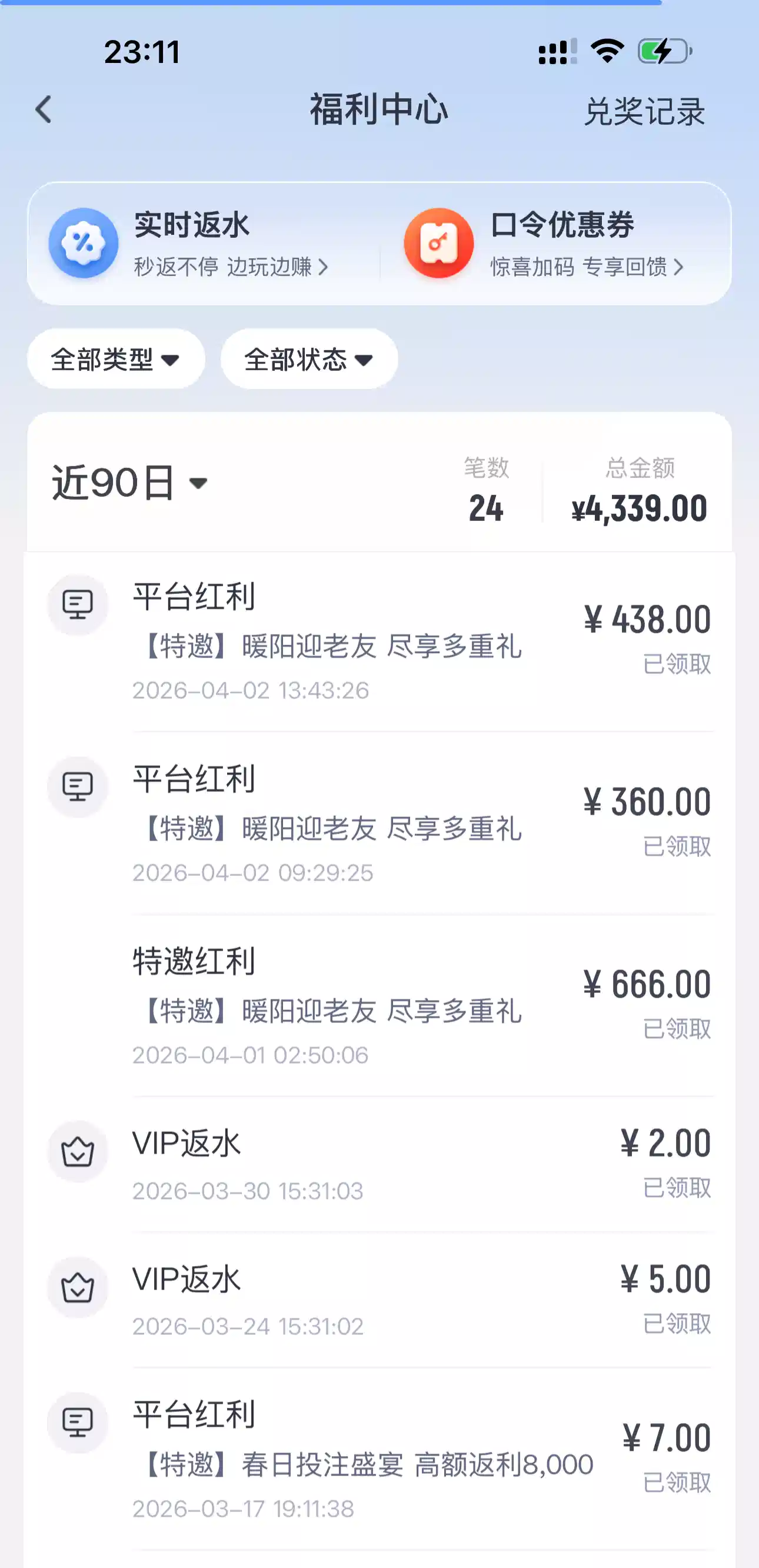Open 兑奖记录 in the header

(644, 111)
